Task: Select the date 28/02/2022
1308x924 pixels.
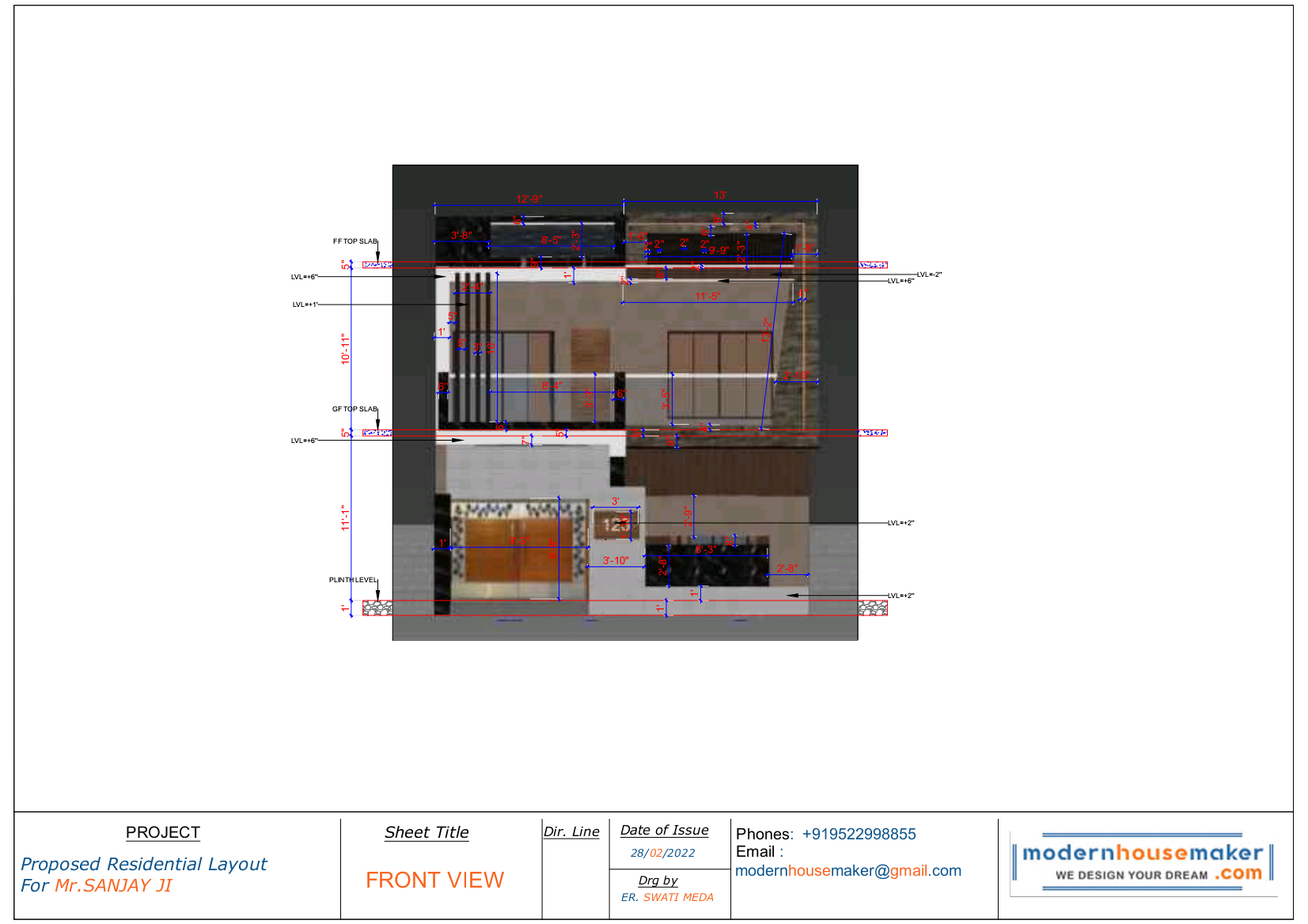Action: (663, 853)
